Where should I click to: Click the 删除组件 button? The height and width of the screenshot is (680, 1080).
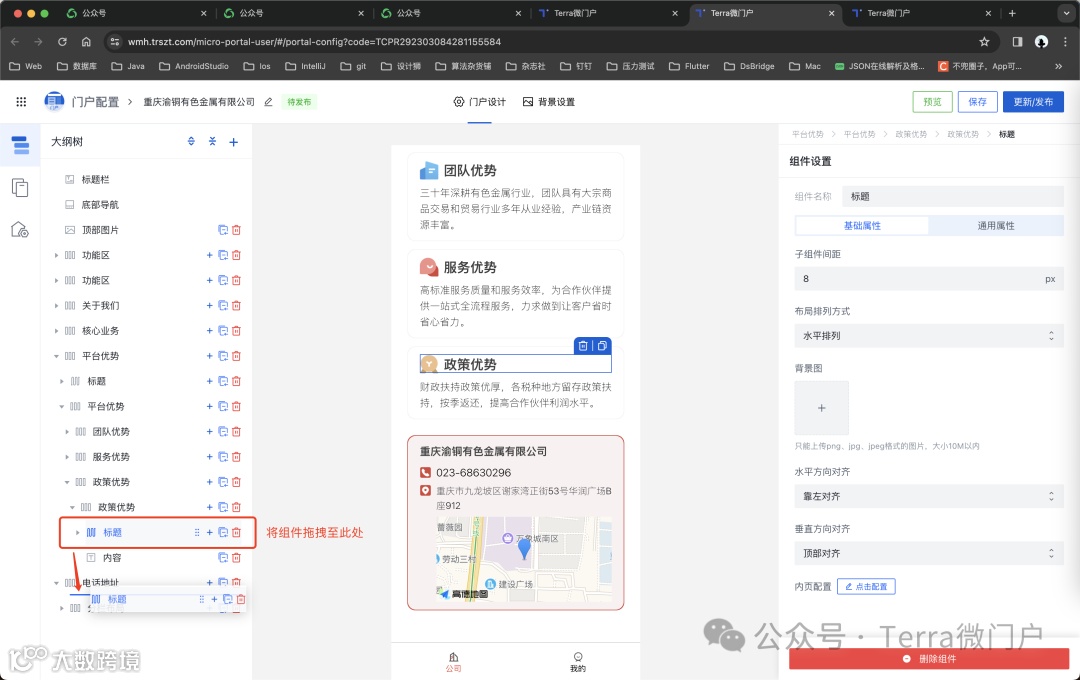928,659
